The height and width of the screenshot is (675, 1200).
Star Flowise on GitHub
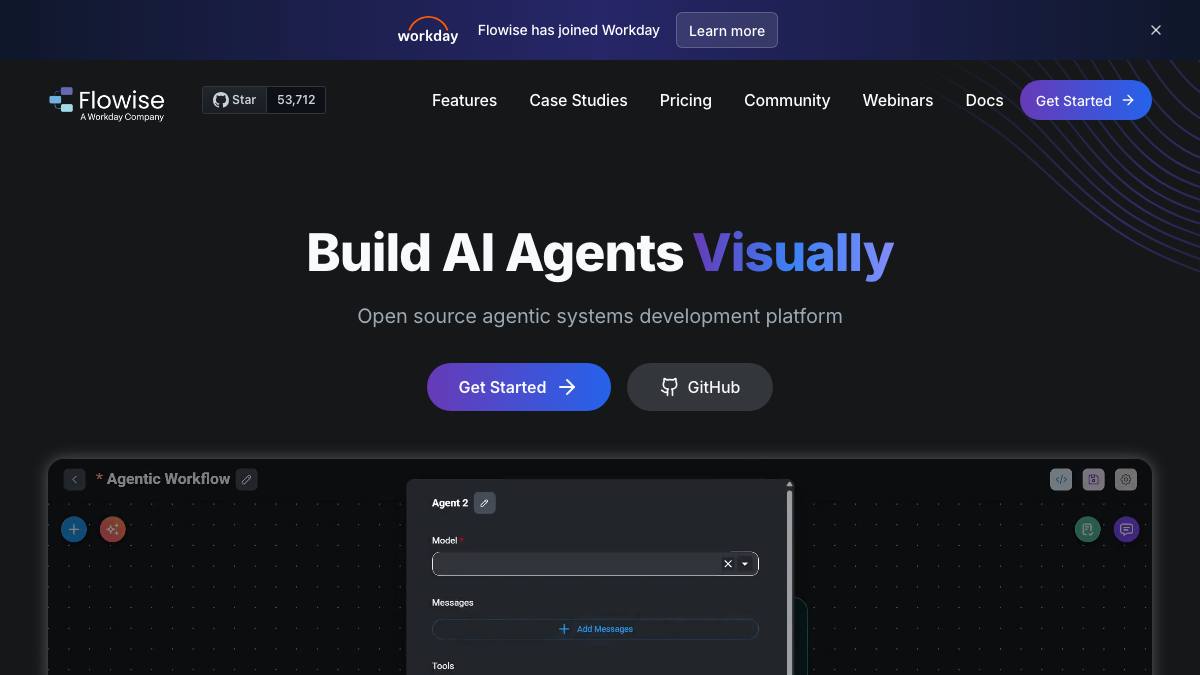click(x=235, y=100)
